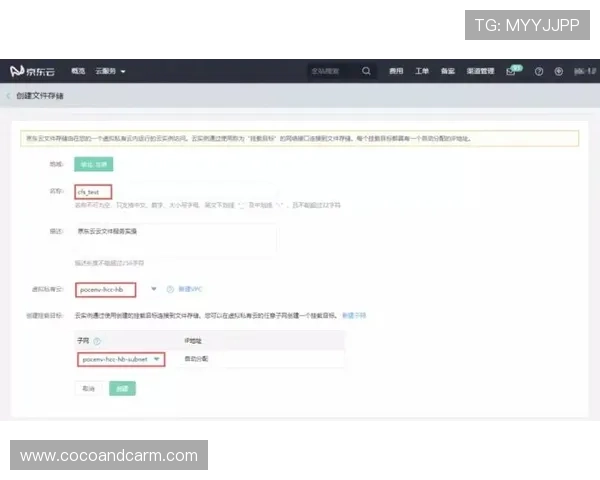Viewport: 600px width, 480px height.
Task: Open the subnet dropdown pocenv-hcc-hb-subnet
Action: pyautogui.click(x=121, y=359)
